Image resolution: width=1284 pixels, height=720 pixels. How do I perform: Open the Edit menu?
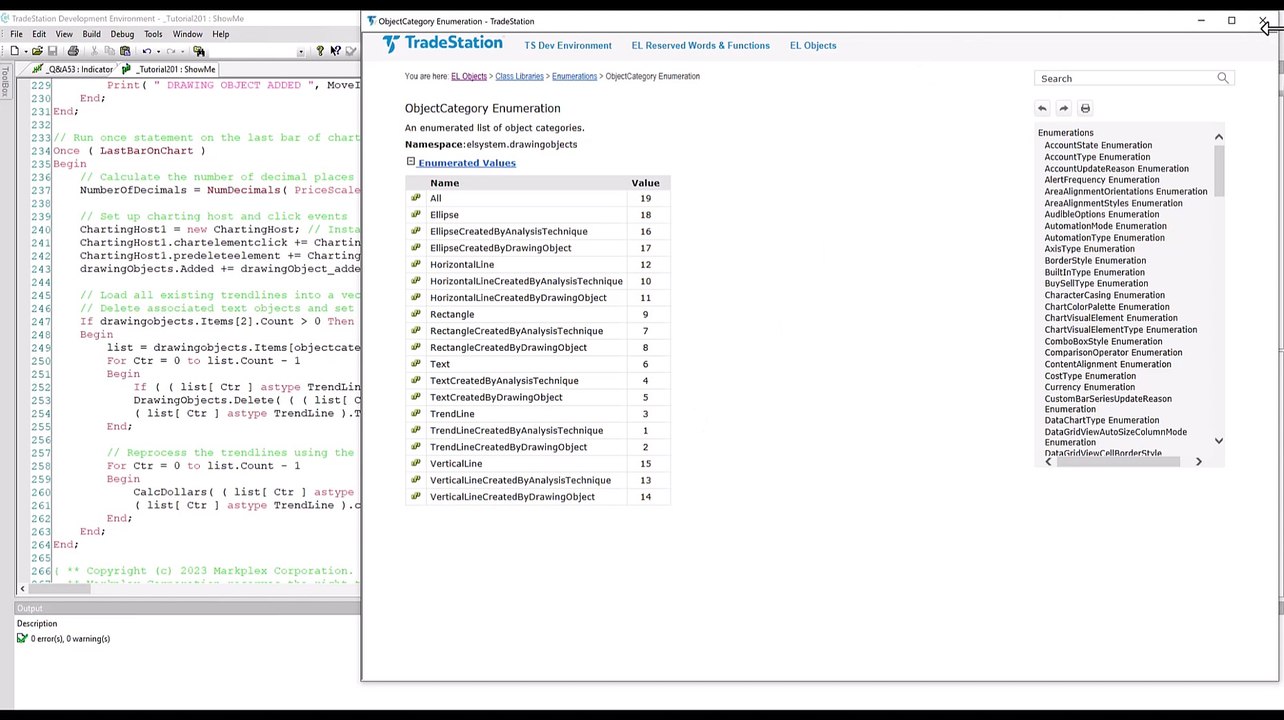[x=39, y=34]
